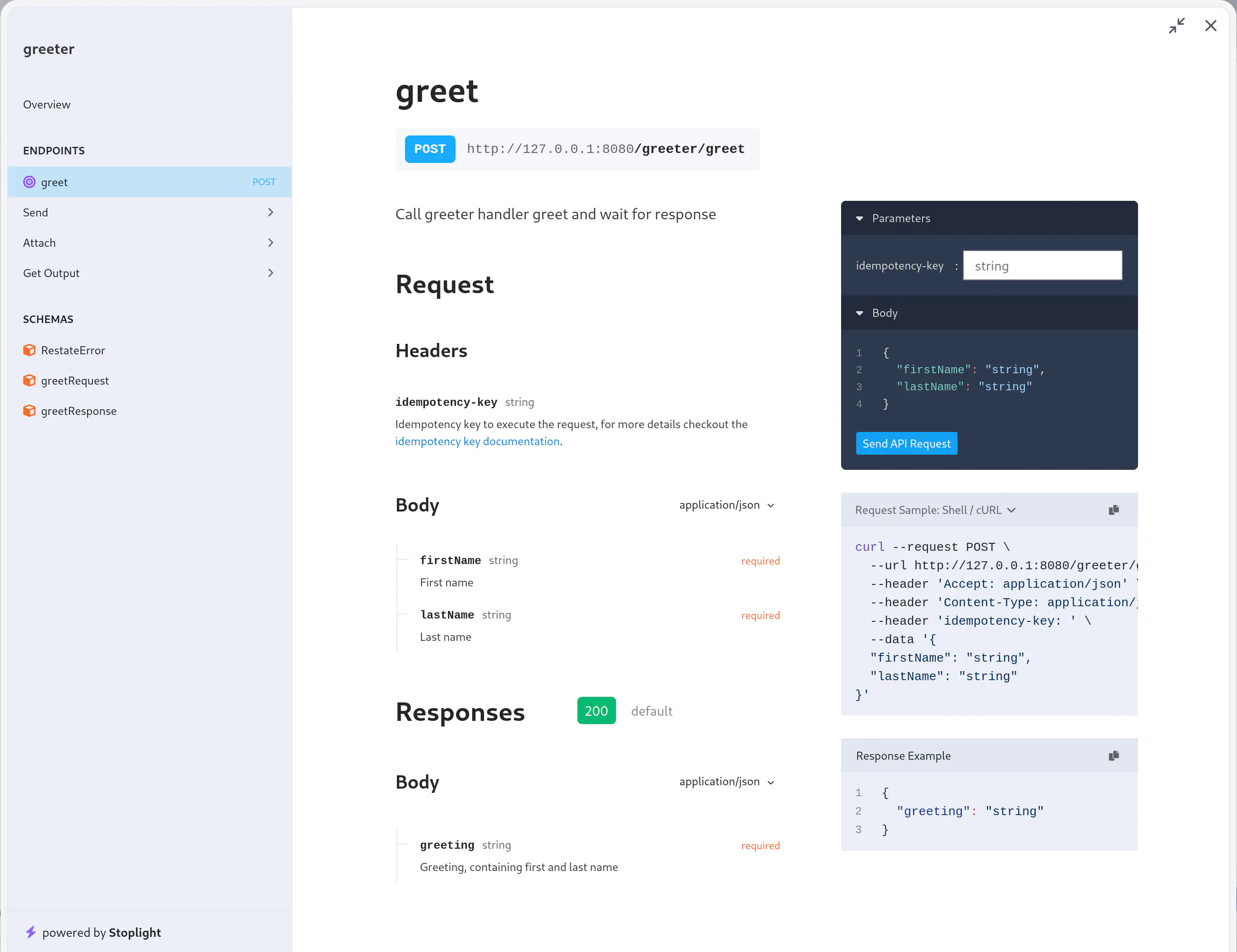
Task: Select the default response tab
Action: pyautogui.click(x=651, y=711)
